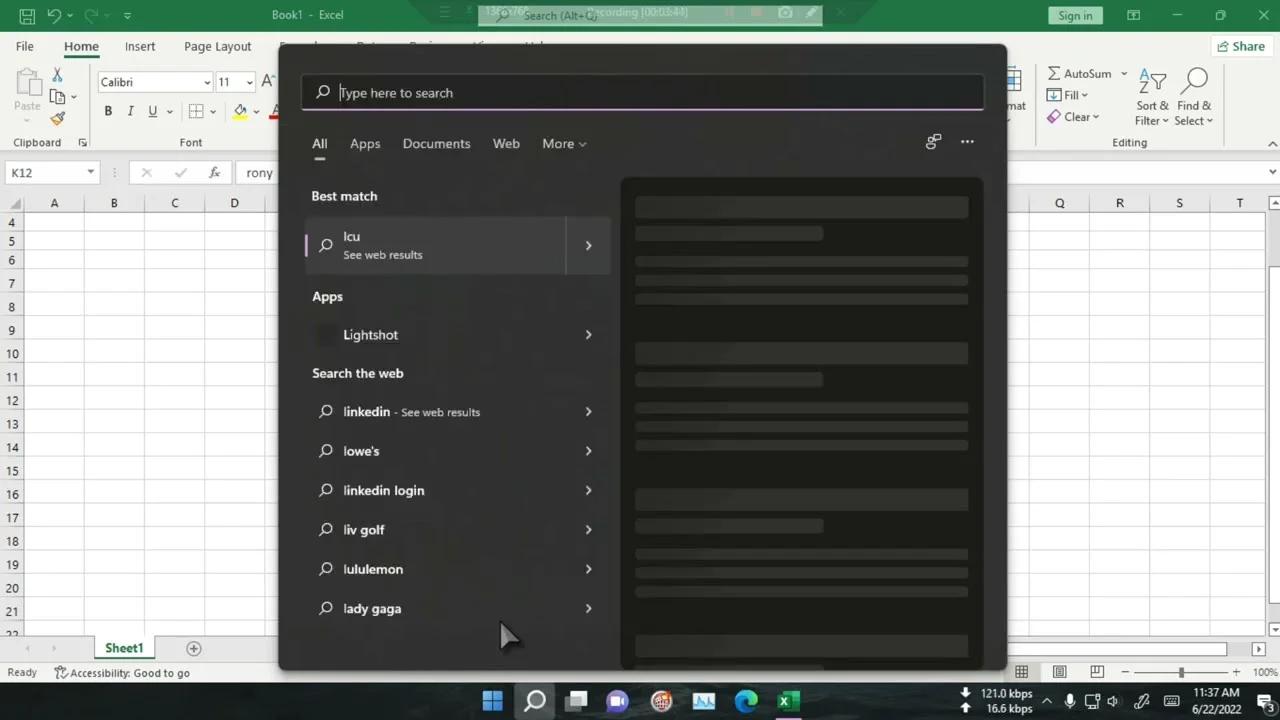Open the font size dropdown
This screenshot has height=720, width=1280.
[x=248, y=82]
